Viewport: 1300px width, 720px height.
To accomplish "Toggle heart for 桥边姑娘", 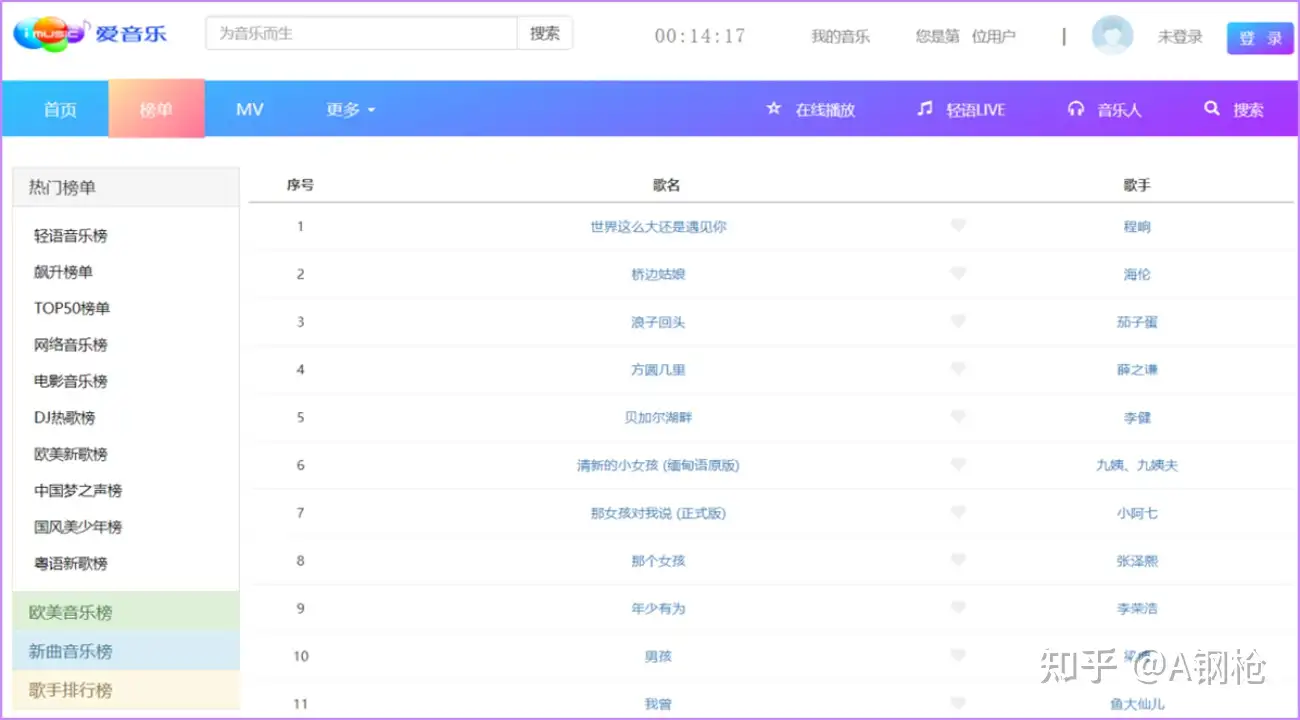I will pyautogui.click(x=958, y=273).
